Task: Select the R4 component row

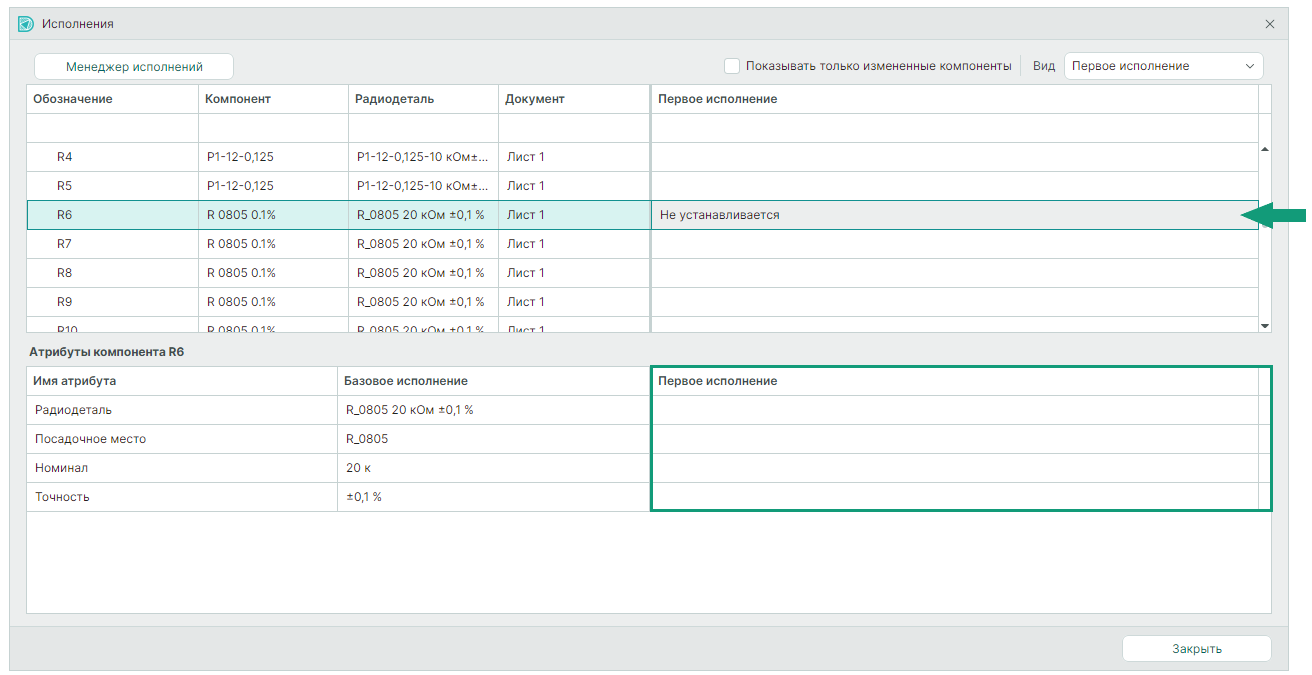Action: pyautogui.click(x=339, y=157)
